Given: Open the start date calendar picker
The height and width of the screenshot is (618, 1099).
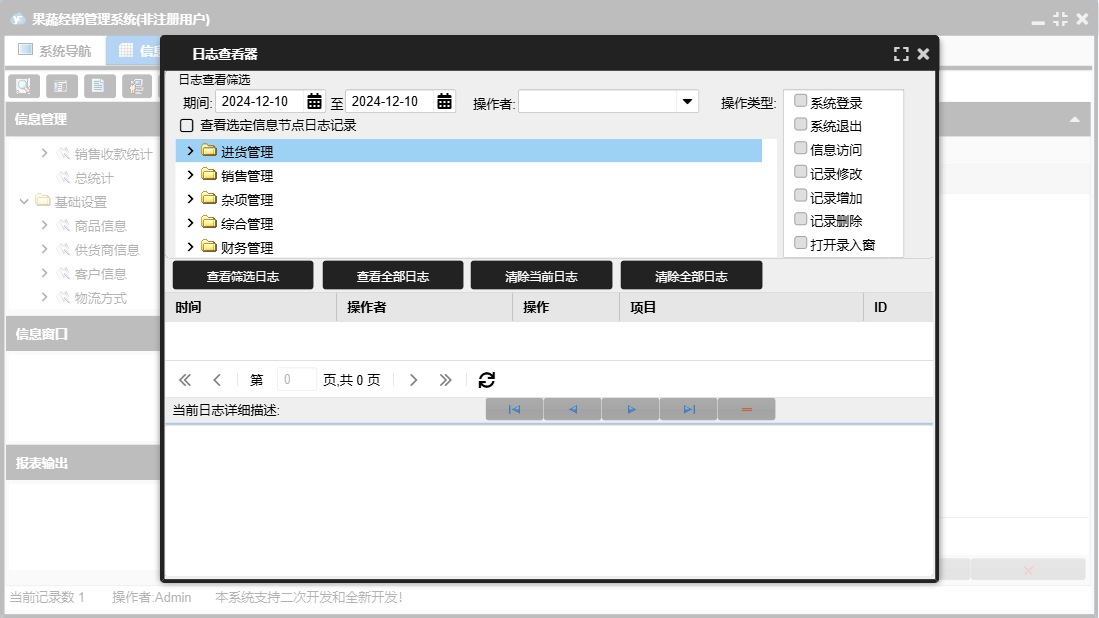Looking at the screenshot, I should point(314,101).
